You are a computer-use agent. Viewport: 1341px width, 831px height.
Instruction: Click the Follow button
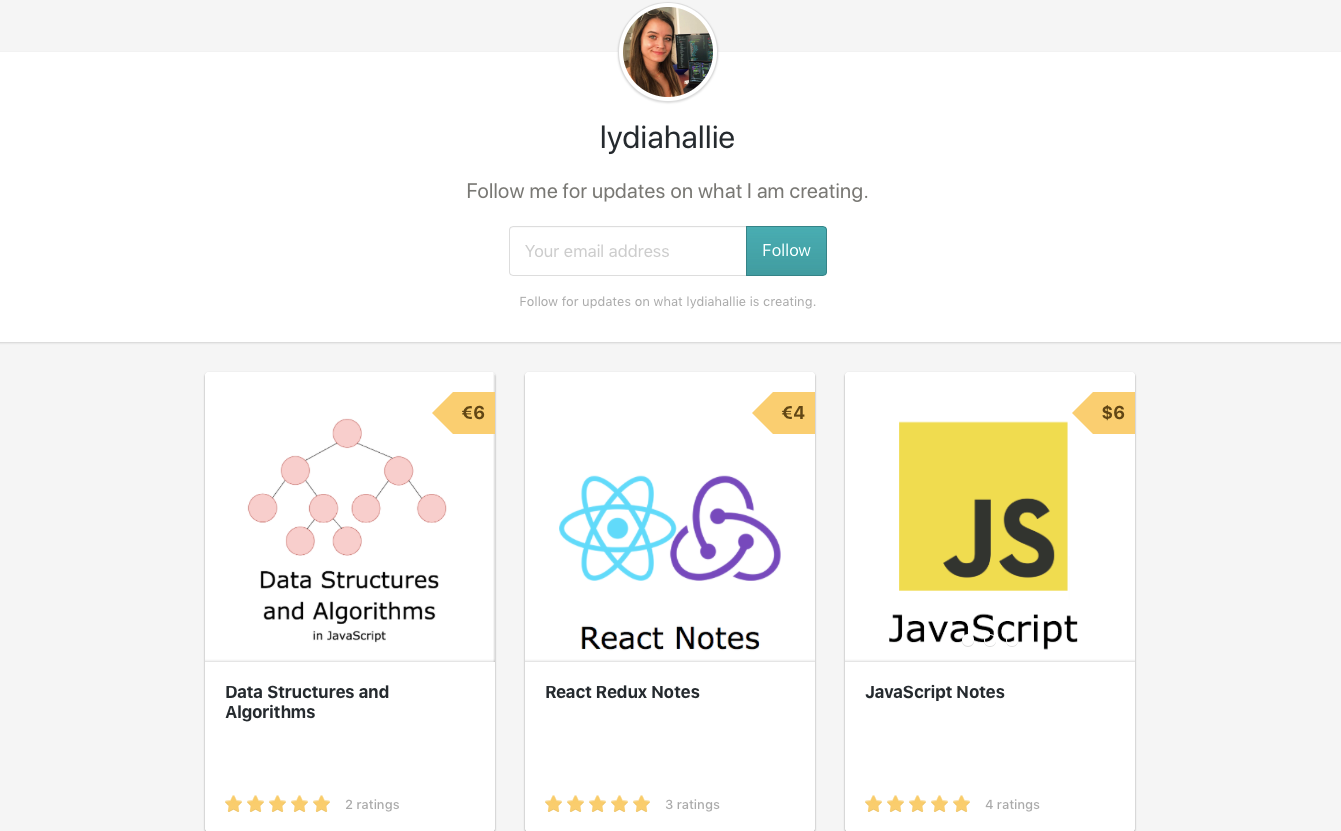click(786, 251)
